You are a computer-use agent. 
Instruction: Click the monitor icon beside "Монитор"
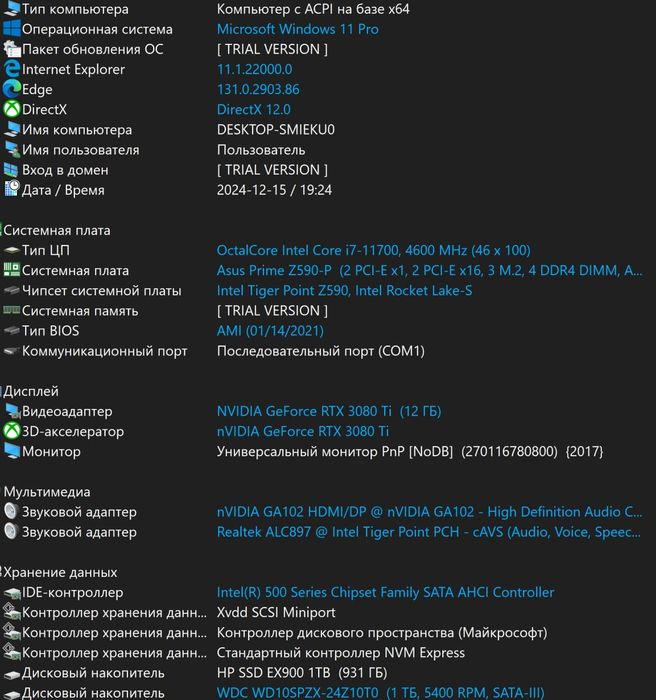(12, 451)
